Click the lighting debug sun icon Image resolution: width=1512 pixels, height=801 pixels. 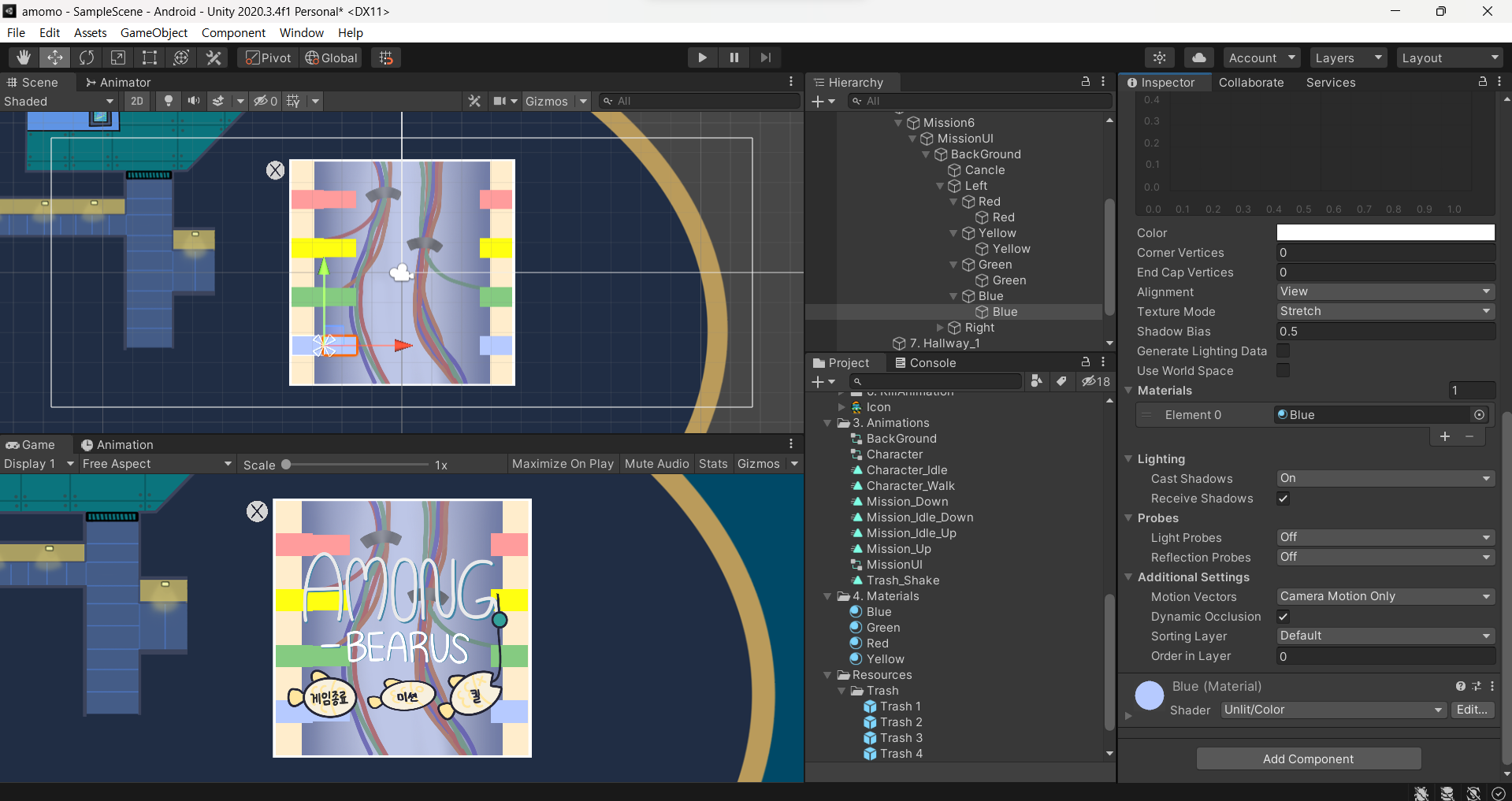[1160, 57]
